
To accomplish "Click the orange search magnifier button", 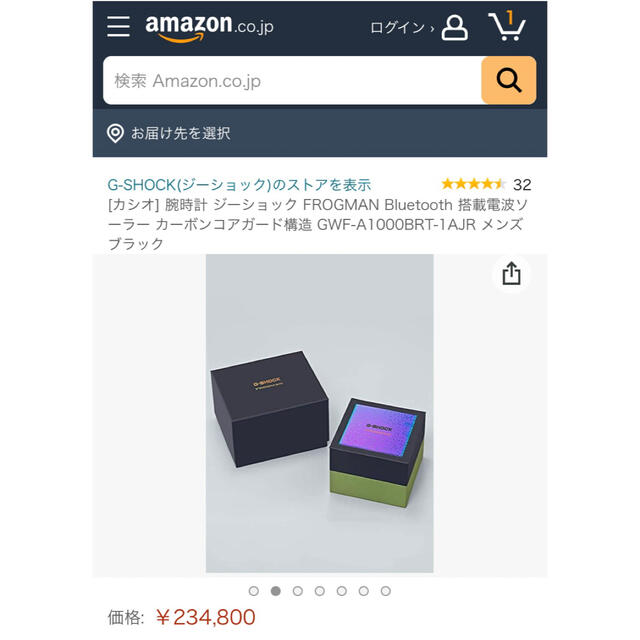I will coord(509,80).
